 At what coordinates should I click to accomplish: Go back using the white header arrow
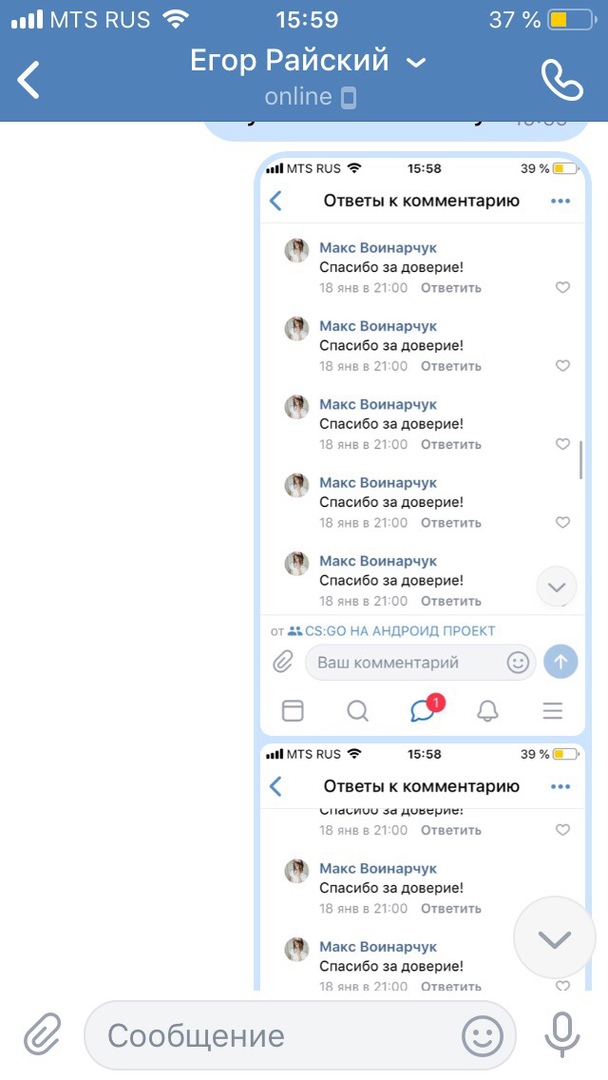tap(29, 79)
